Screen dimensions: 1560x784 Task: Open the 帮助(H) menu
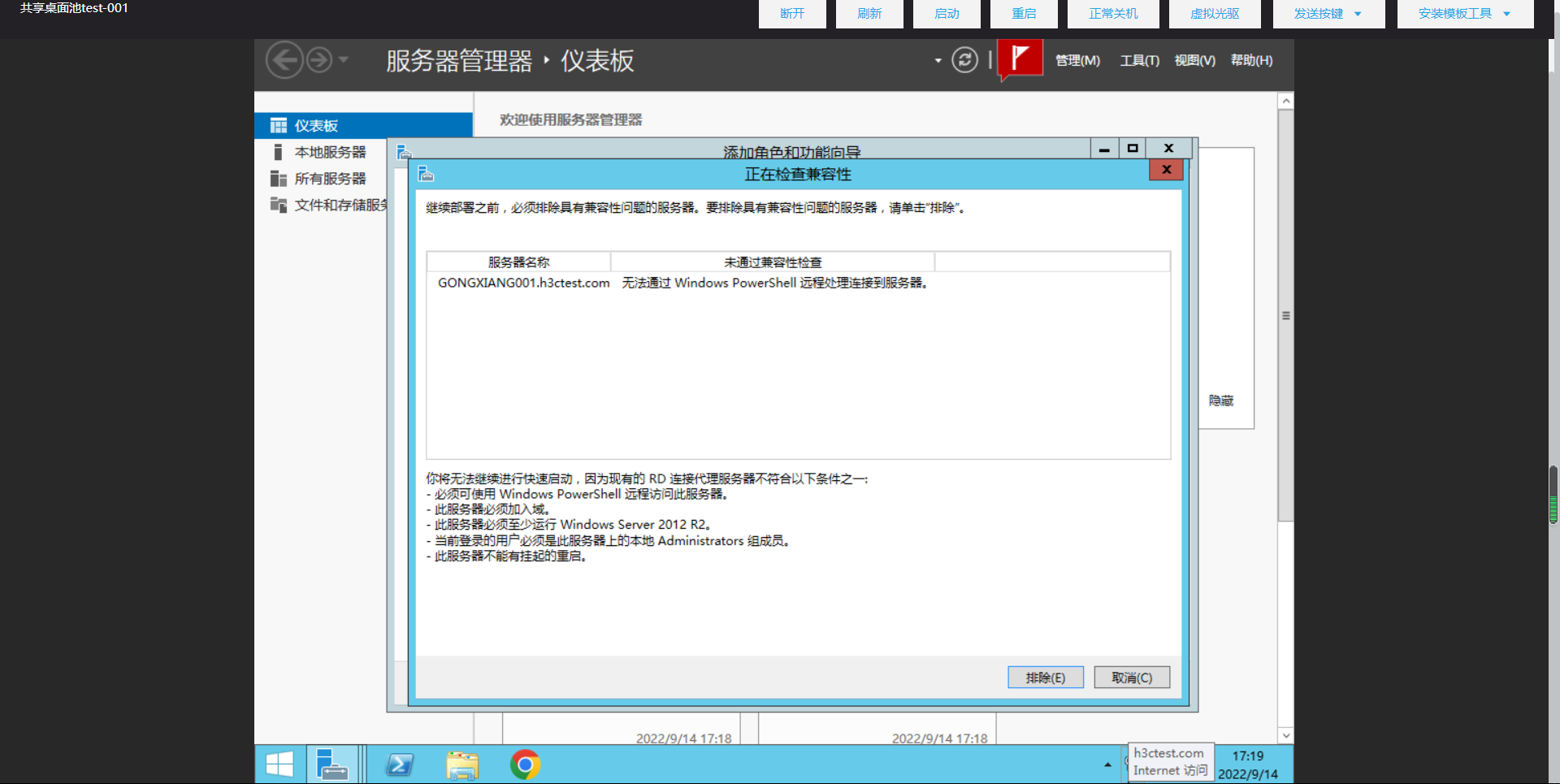coord(1251,60)
